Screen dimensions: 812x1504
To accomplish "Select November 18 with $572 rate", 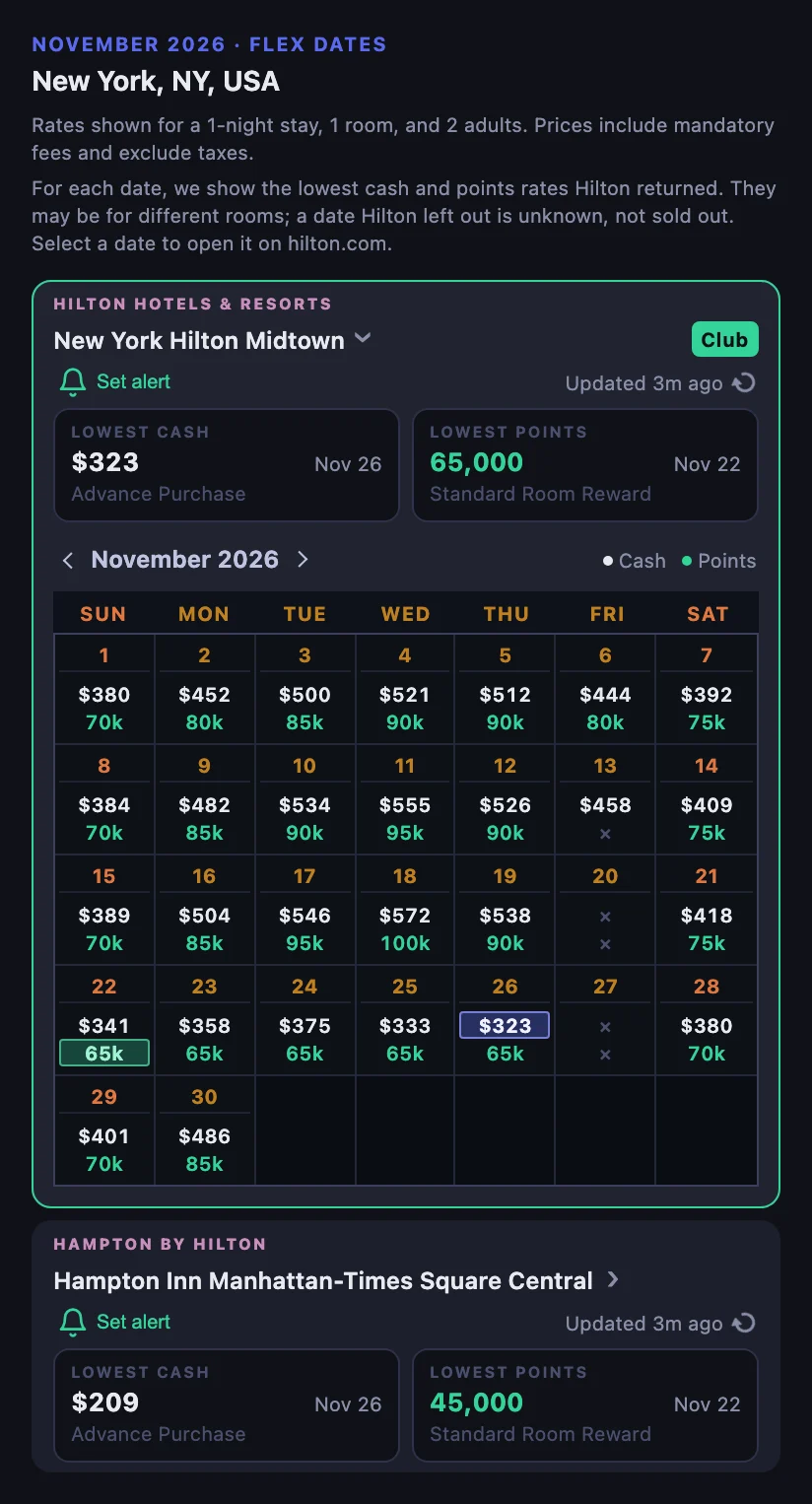I will pyautogui.click(x=405, y=910).
